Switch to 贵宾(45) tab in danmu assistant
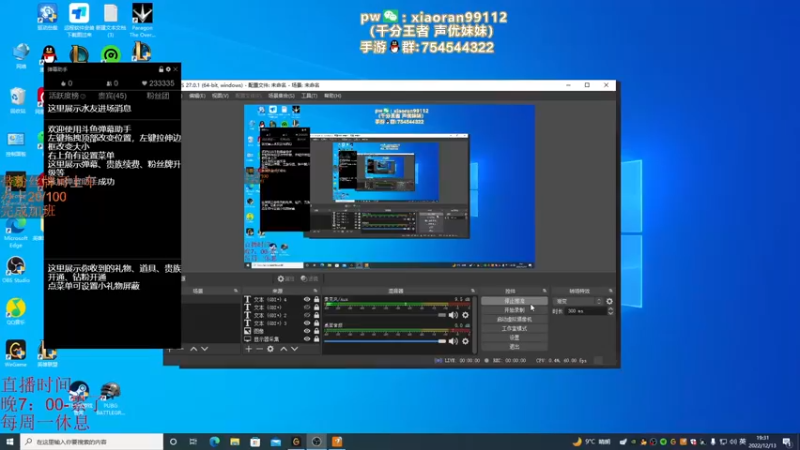 click(112, 96)
